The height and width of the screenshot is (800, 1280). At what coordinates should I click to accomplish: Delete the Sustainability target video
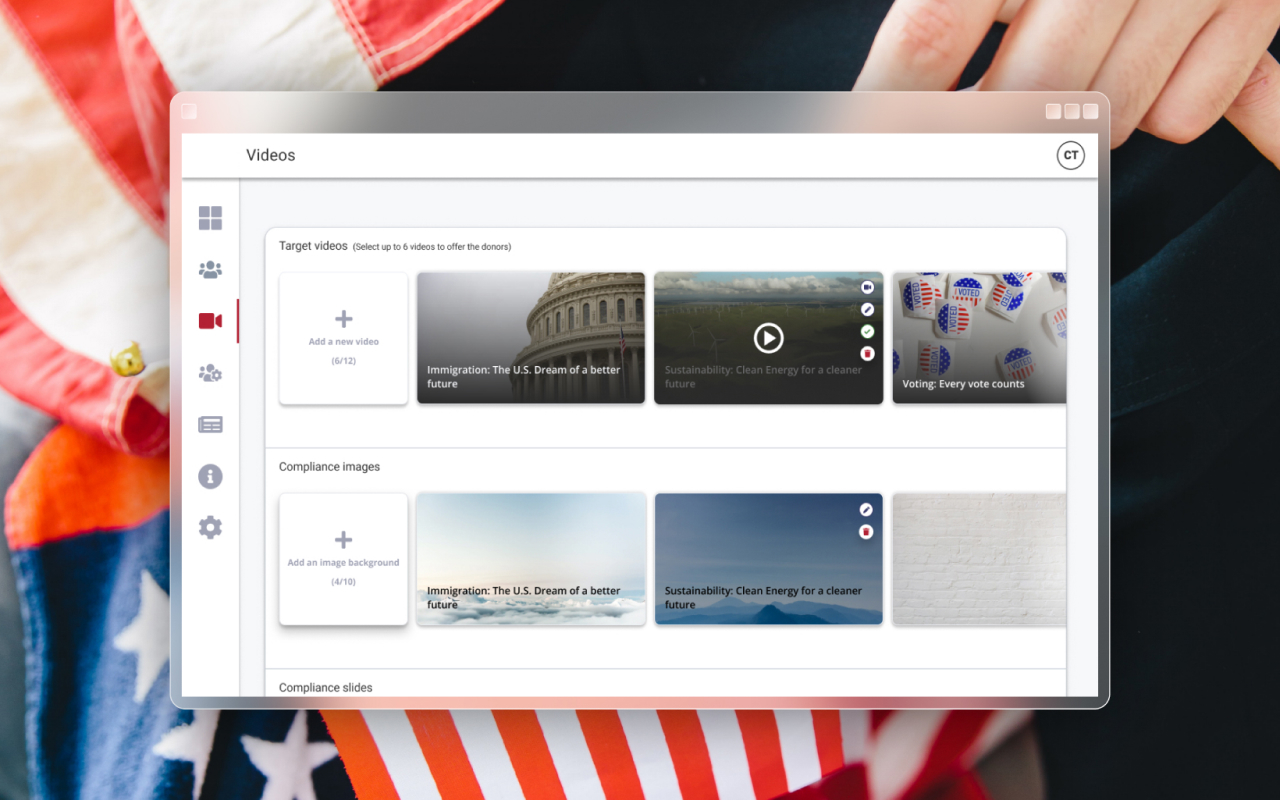[867, 353]
